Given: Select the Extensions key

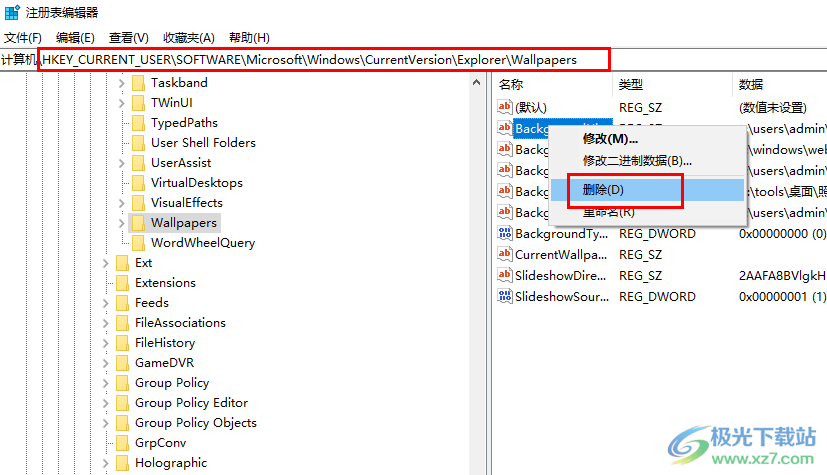Looking at the screenshot, I should pyautogui.click(x=165, y=283).
